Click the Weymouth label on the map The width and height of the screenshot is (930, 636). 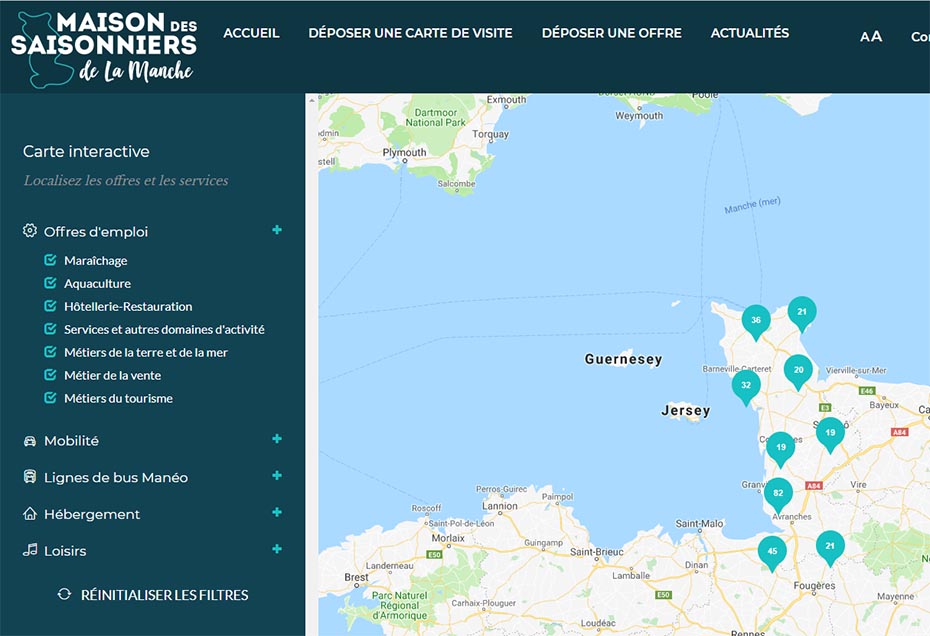(x=639, y=116)
